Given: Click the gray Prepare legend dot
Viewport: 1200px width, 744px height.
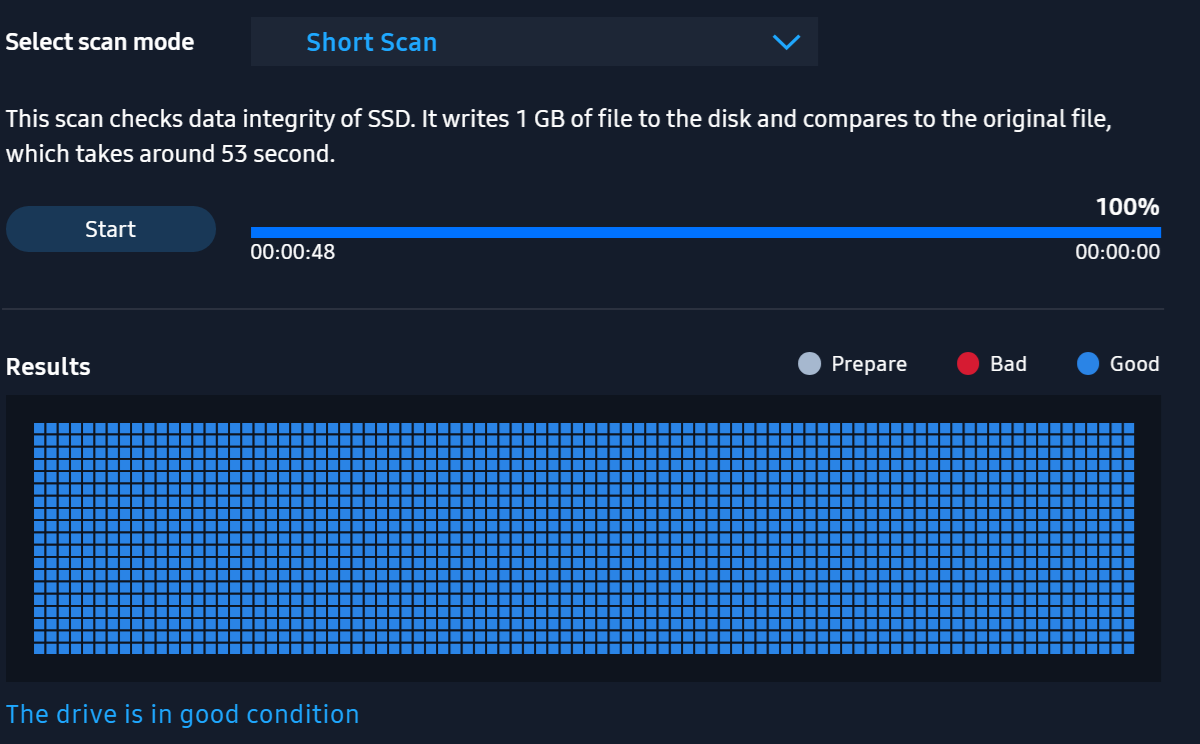Looking at the screenshot, I should tap(809, 364).
